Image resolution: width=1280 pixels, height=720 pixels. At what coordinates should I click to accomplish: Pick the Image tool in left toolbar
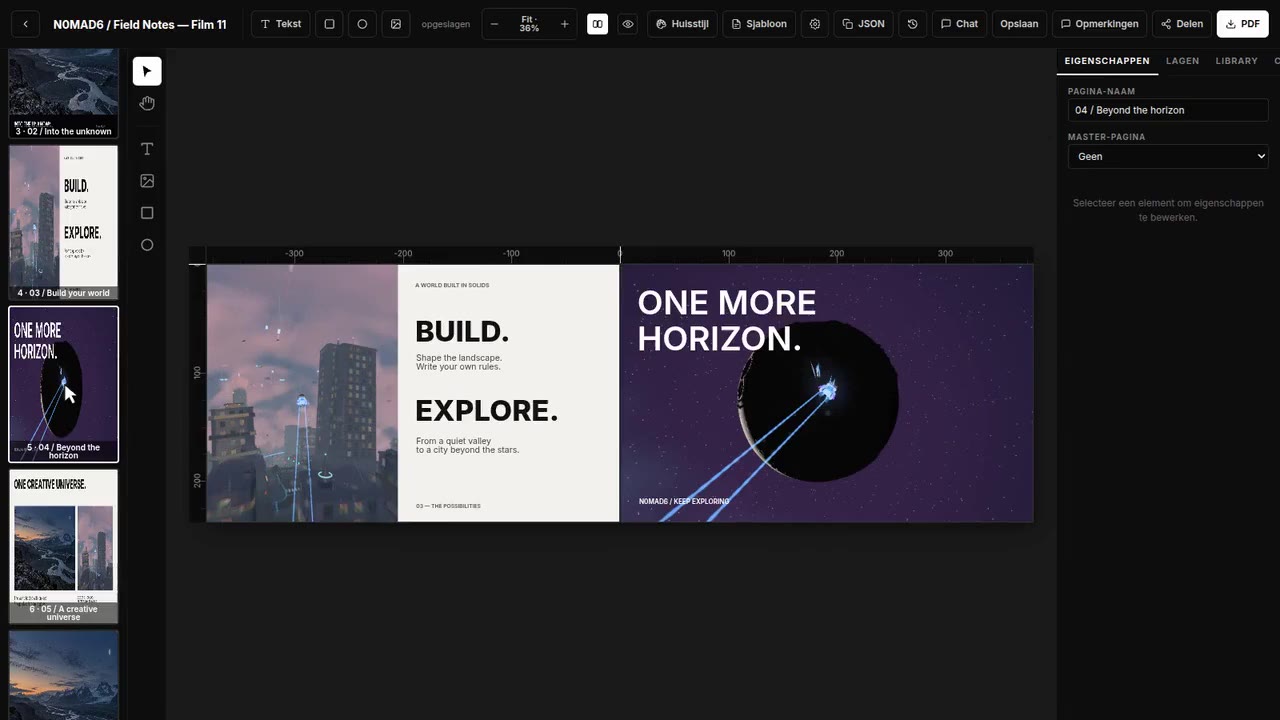[x=147, y=181]
